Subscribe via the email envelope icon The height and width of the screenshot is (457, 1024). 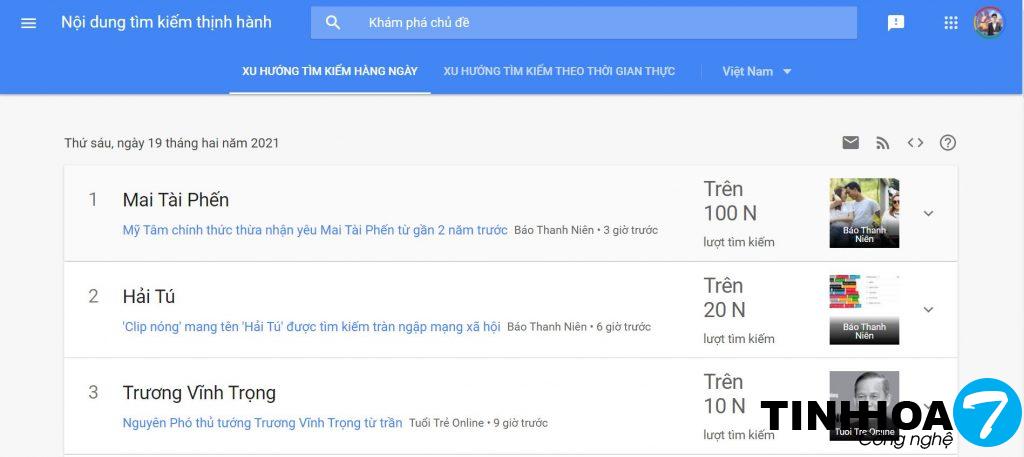pos(850,143)
